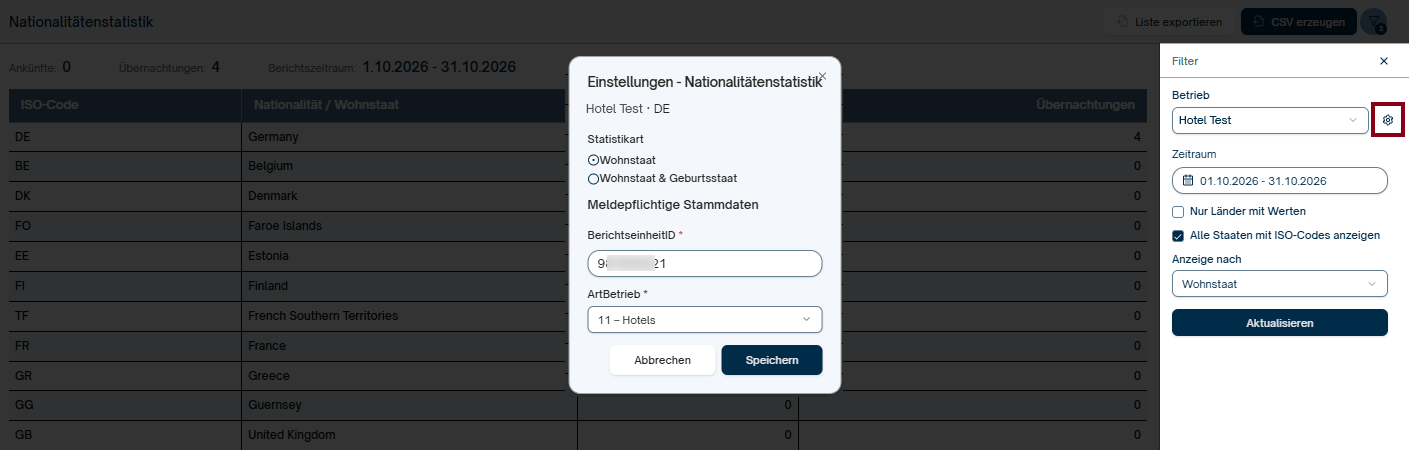1409x450 pixels.
Task: Select Wohnstaat & Geburtsstaat radio option
Action: pos(593,179)
